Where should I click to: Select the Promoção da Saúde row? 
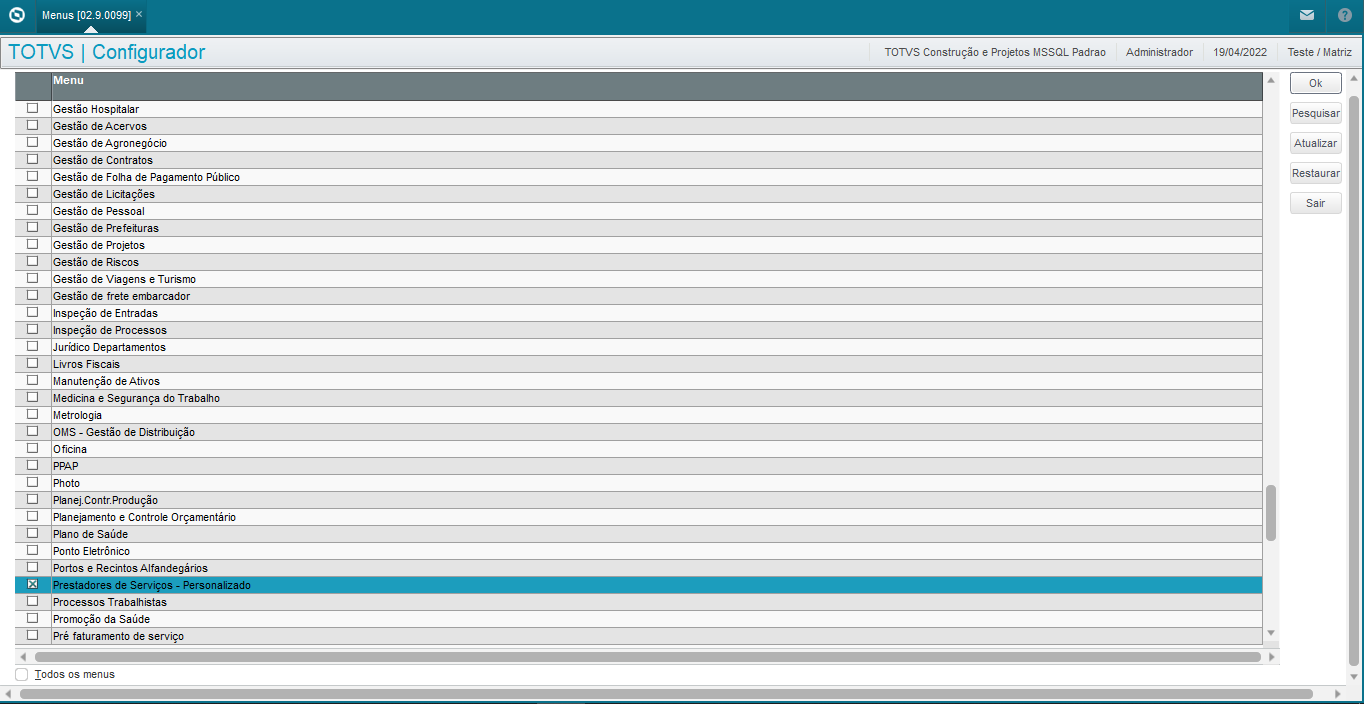click(638, 619)
